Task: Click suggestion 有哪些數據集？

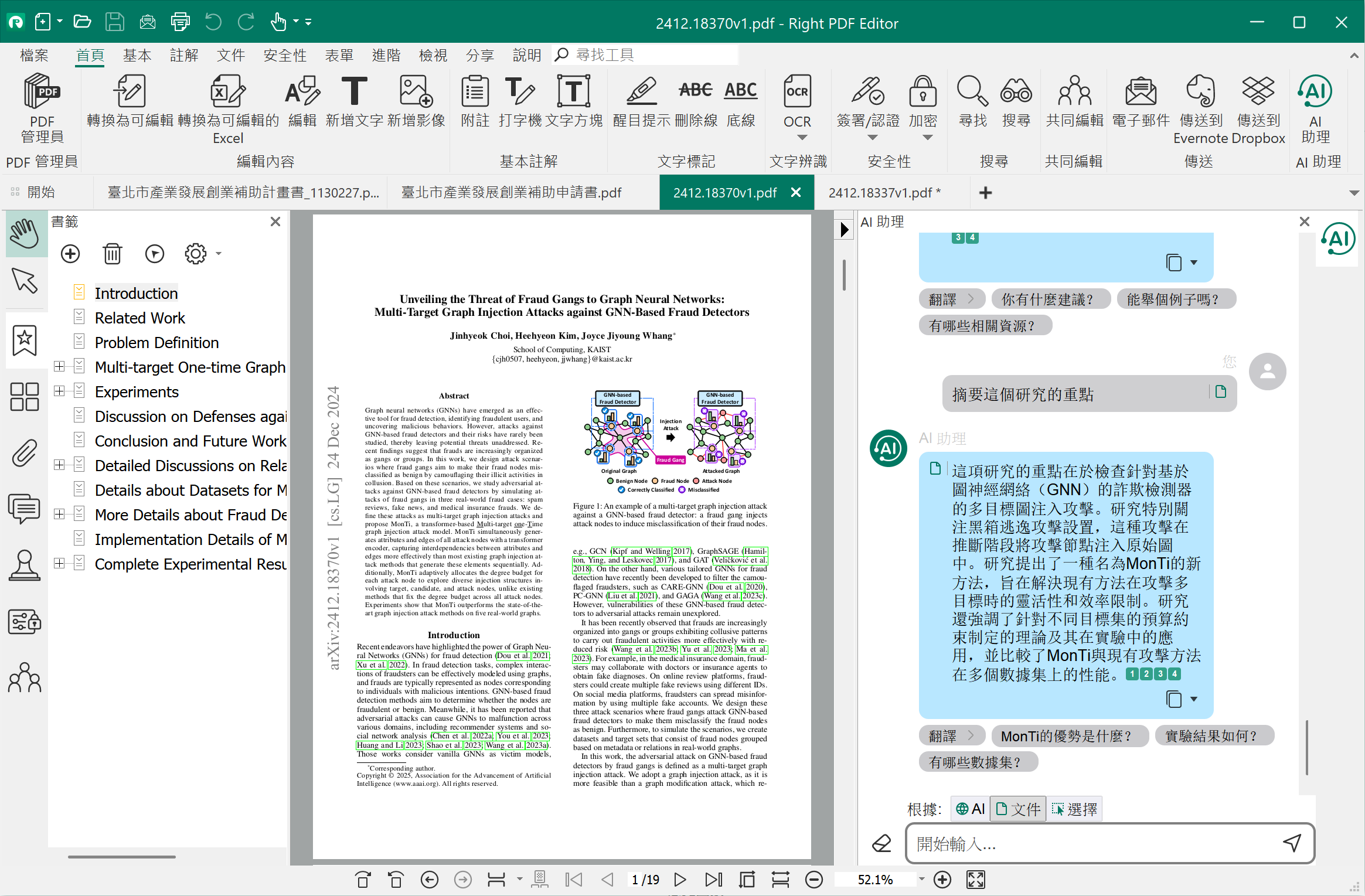Action: coord(977,762)
